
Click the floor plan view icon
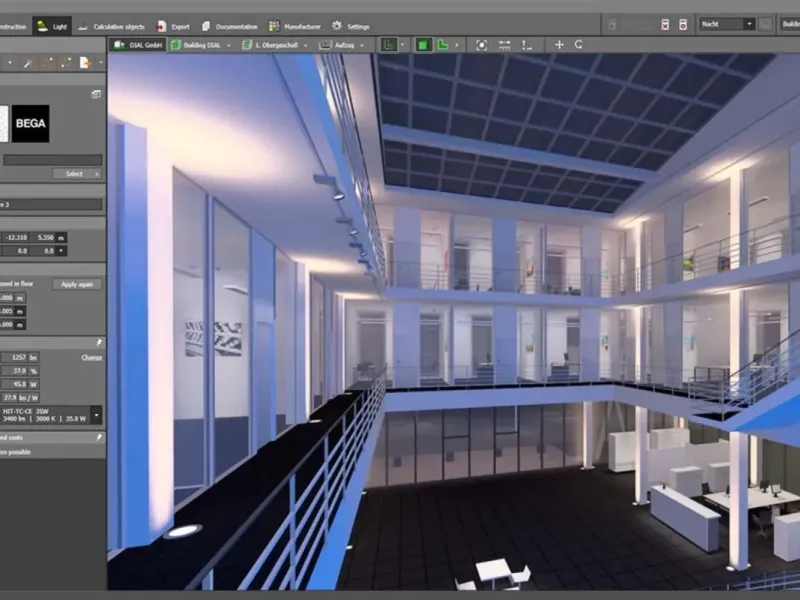[389, 45]
